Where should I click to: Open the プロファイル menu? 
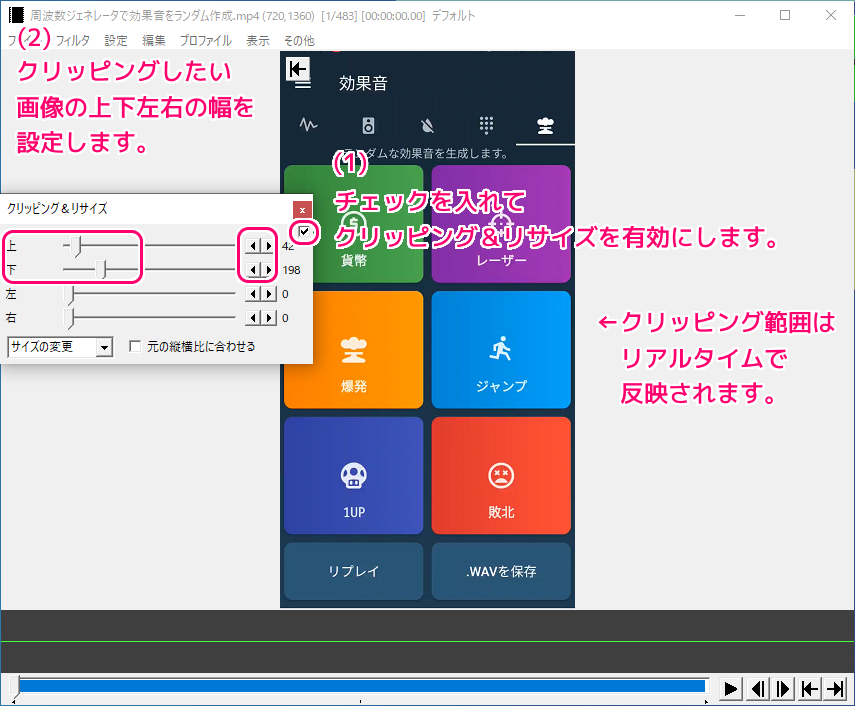click(x=206, y=41)
